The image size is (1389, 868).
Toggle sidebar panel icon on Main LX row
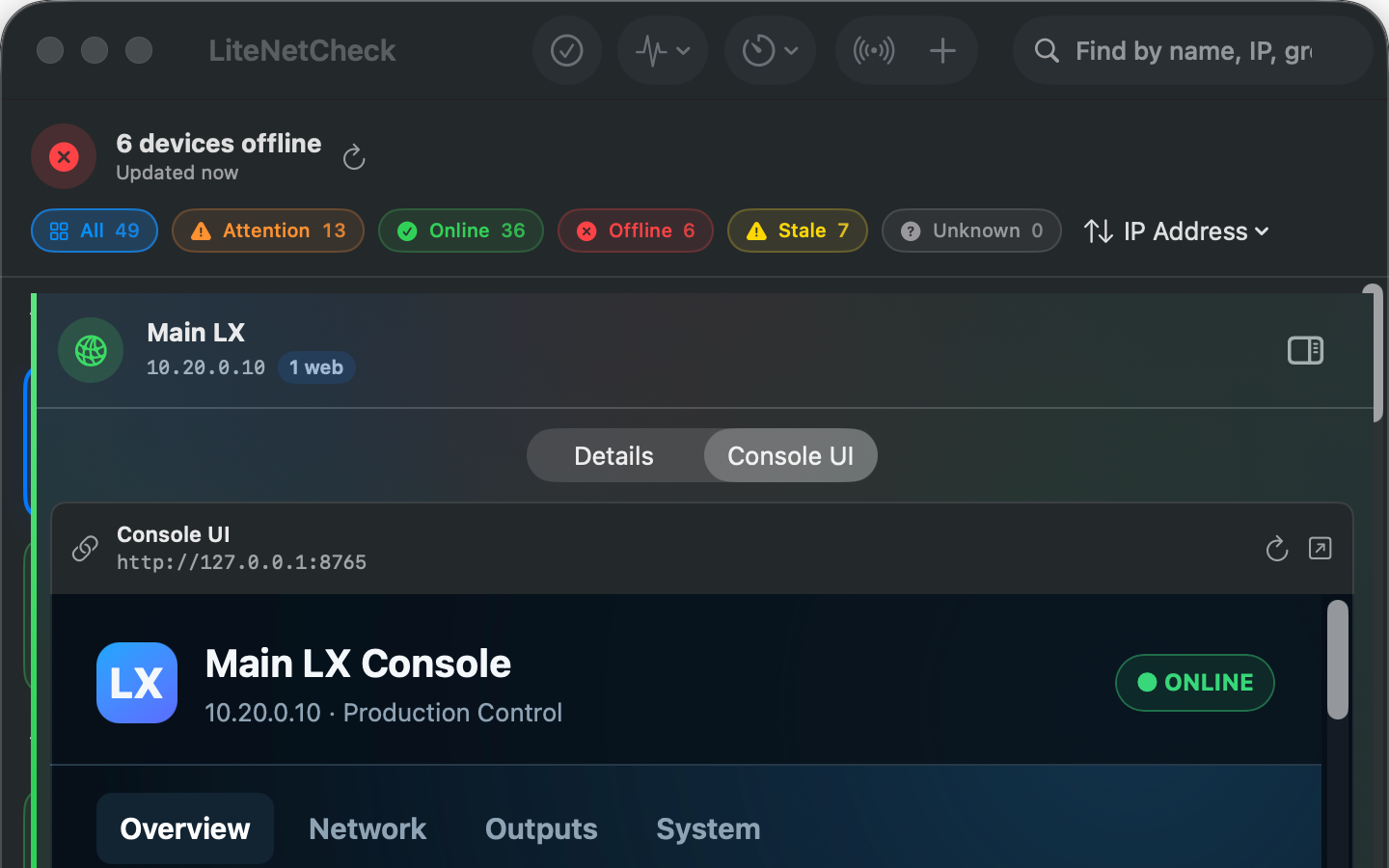pos(1305,350)
